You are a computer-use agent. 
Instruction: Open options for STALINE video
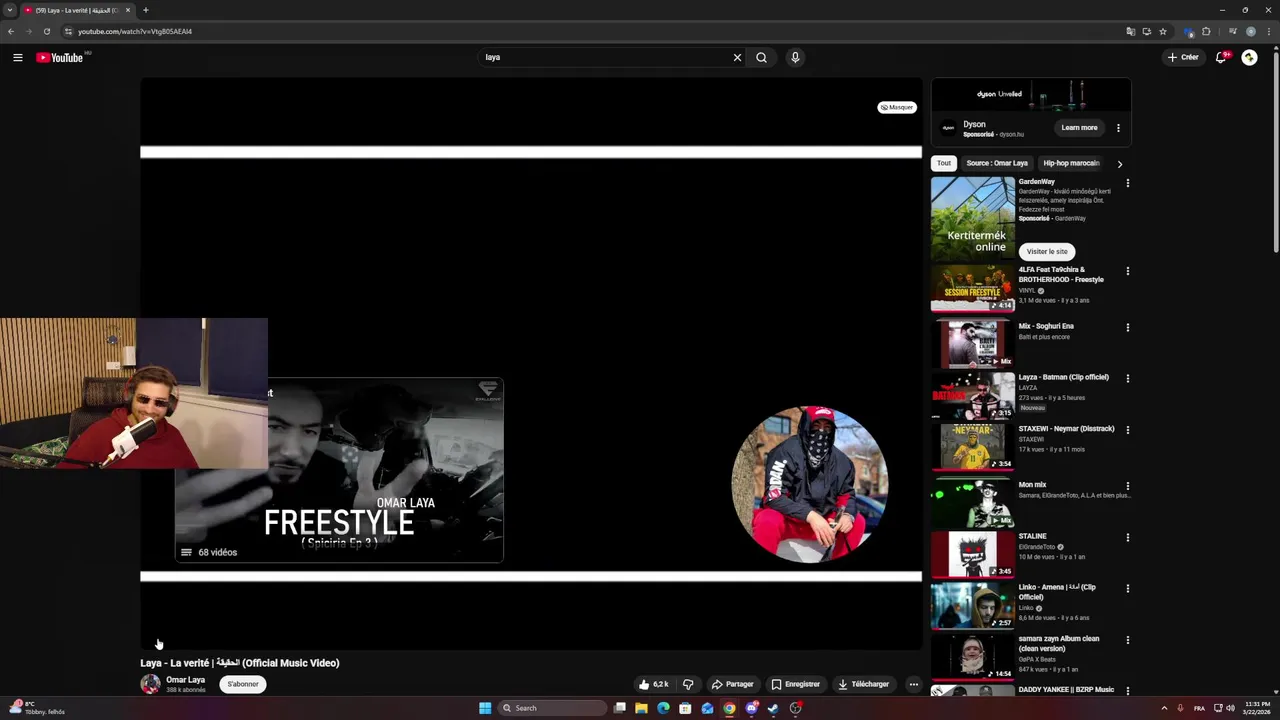point(1127,537)
